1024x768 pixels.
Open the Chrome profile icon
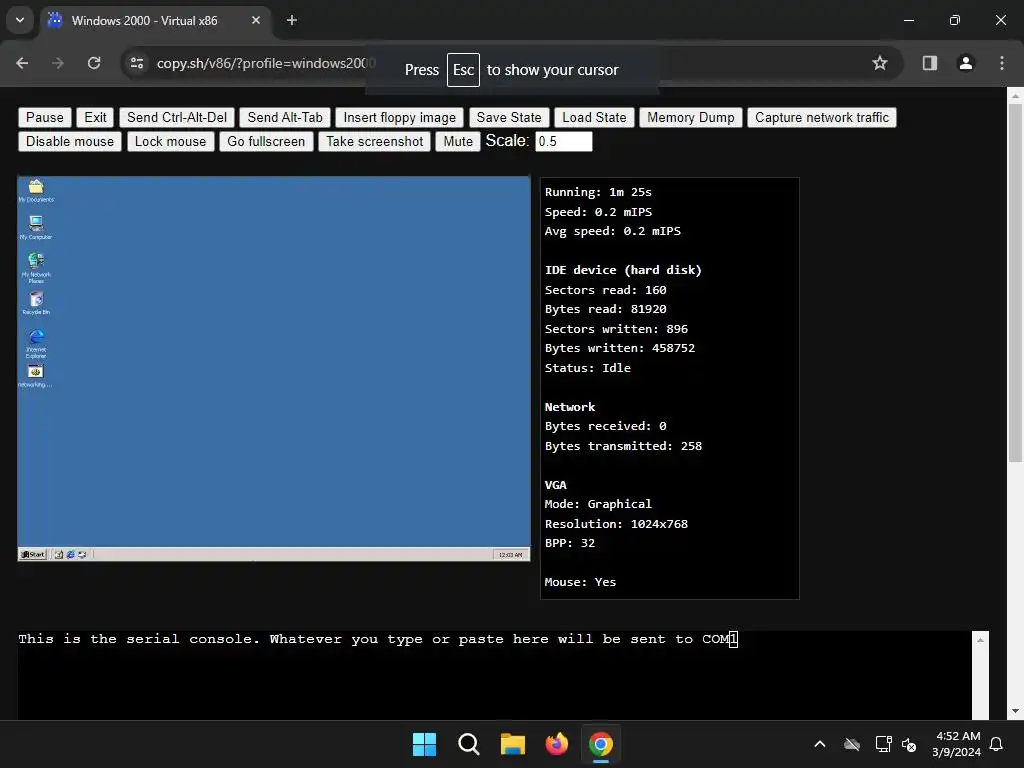[x=966, y=63]
